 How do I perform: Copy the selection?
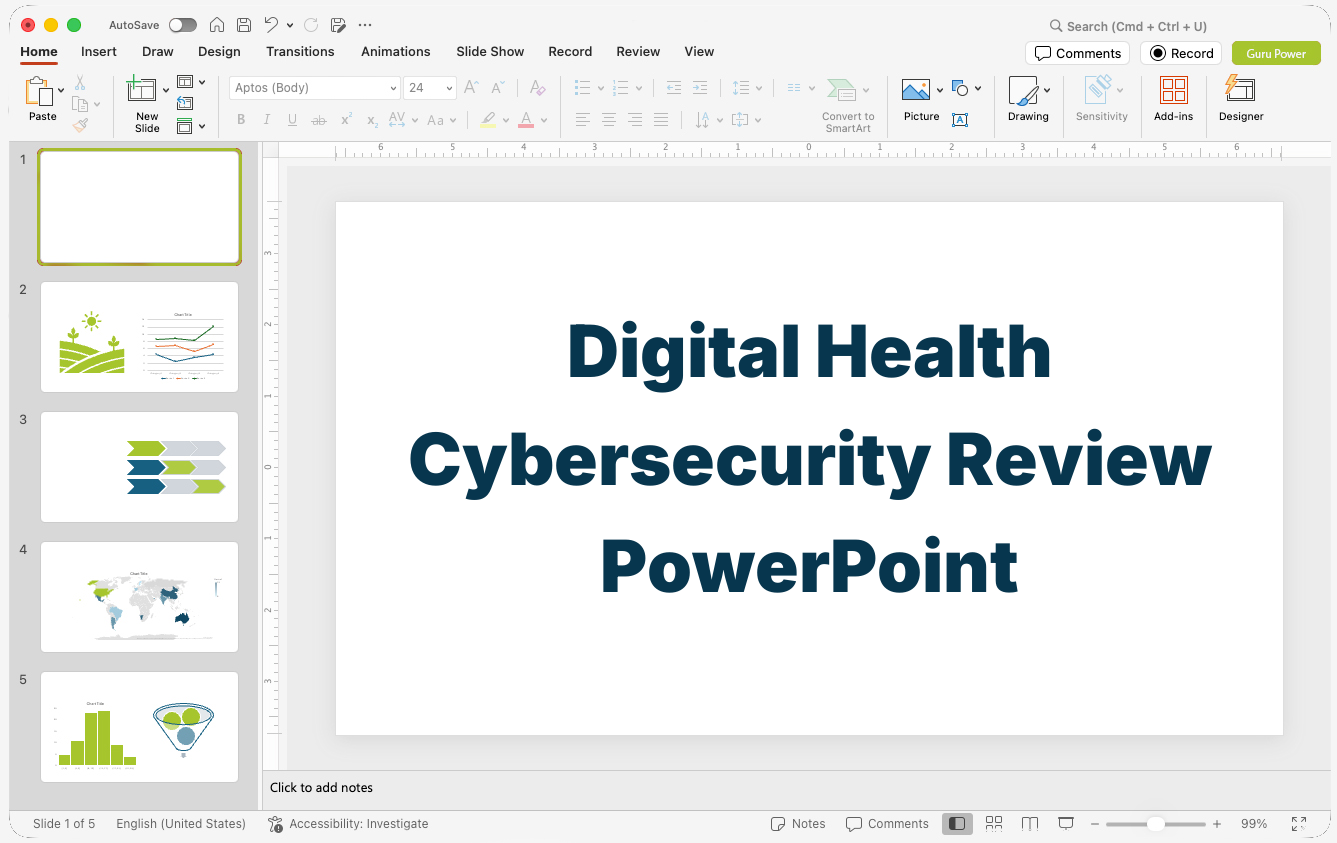coord(80,104)
